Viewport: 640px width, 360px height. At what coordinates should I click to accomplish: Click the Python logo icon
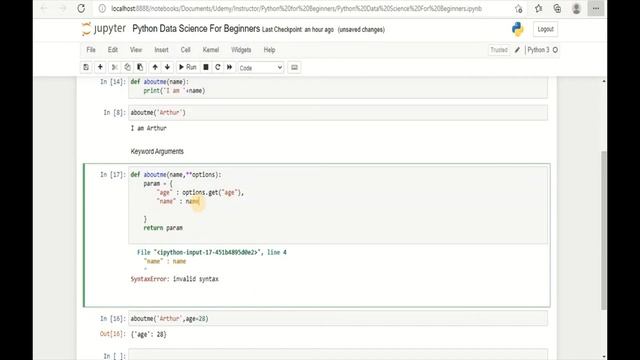click(x=518, y=29)
